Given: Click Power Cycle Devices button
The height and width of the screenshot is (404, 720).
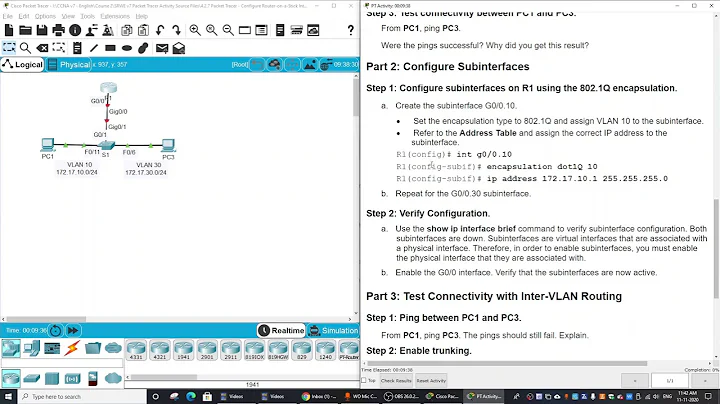Looking at the screenshot, I should pyautogui.click(x=56, y=330).
